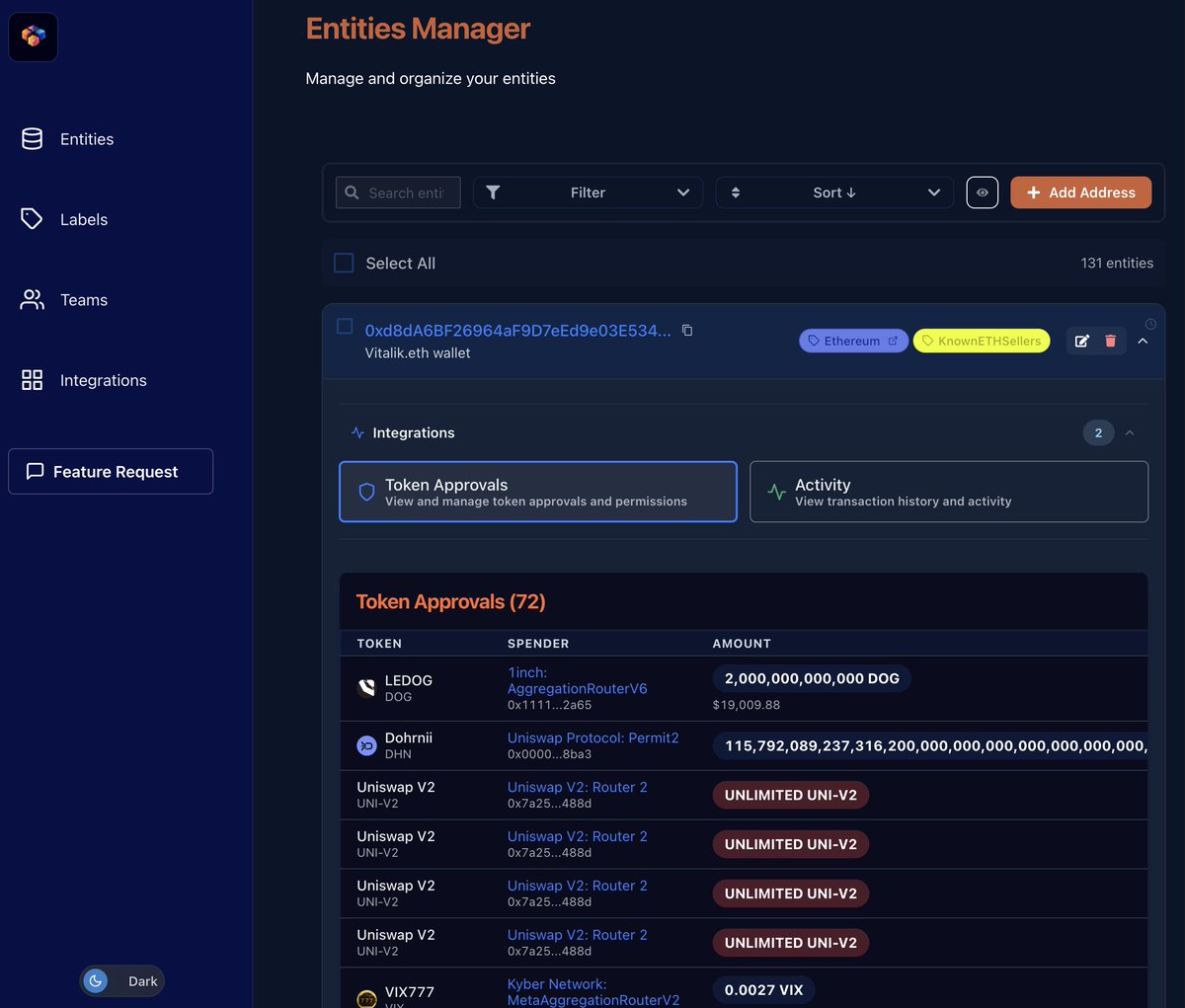1185x1008 pixels.
Task: Open the Sort dropdown
Action: pyautogui.click(x=834, y=193)
